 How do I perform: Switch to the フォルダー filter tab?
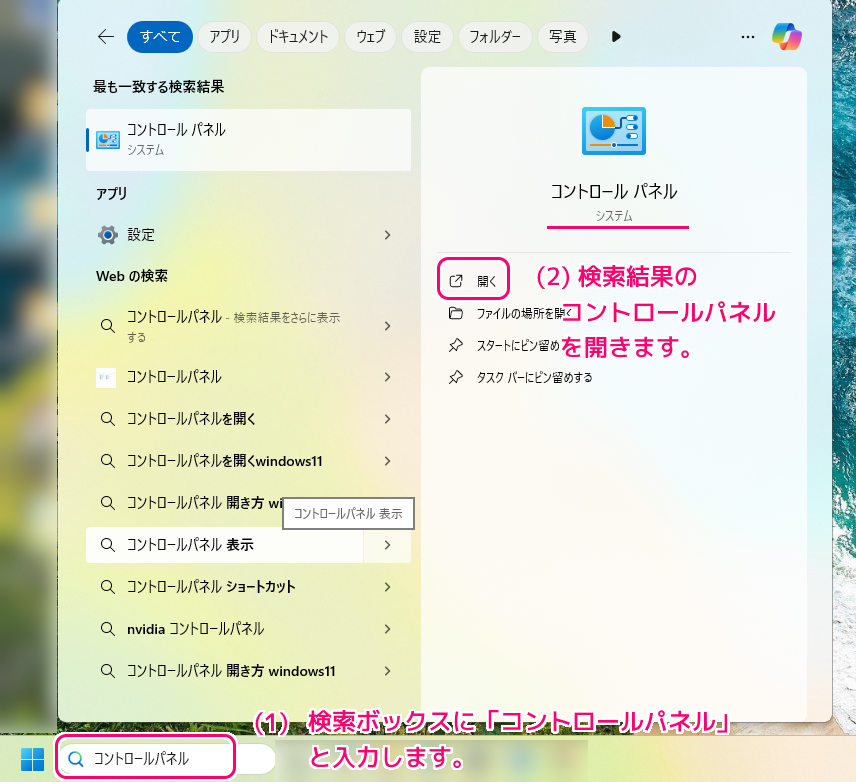(x=495, y=37)
